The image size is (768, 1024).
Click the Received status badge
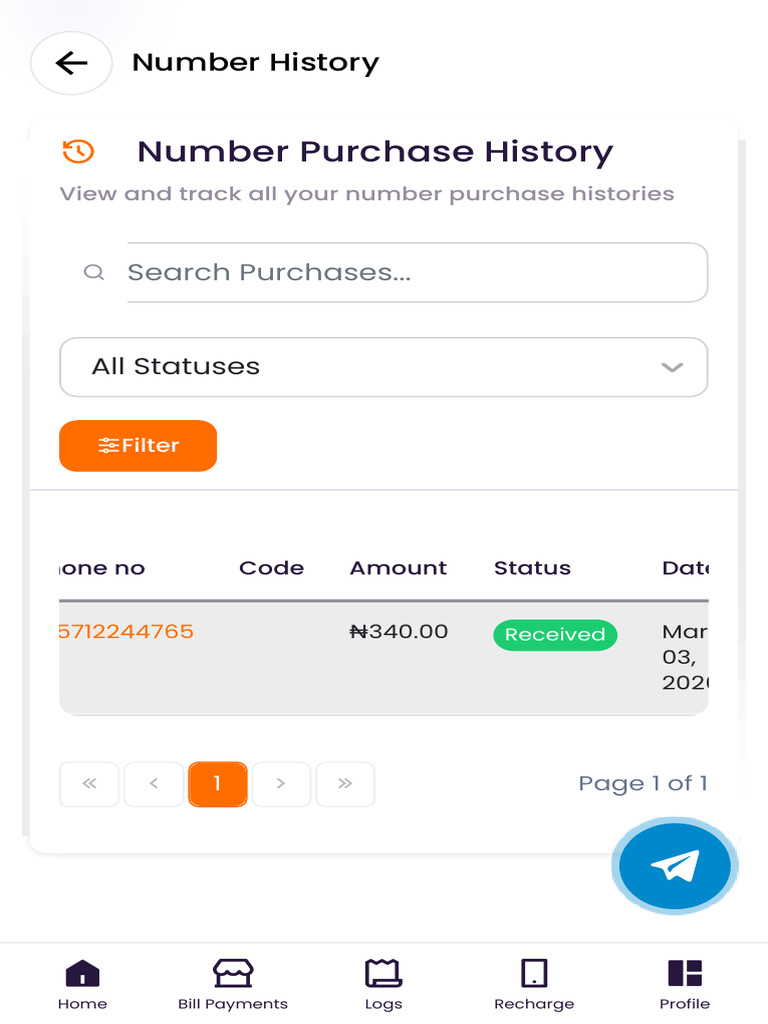(x=555, y=635)
